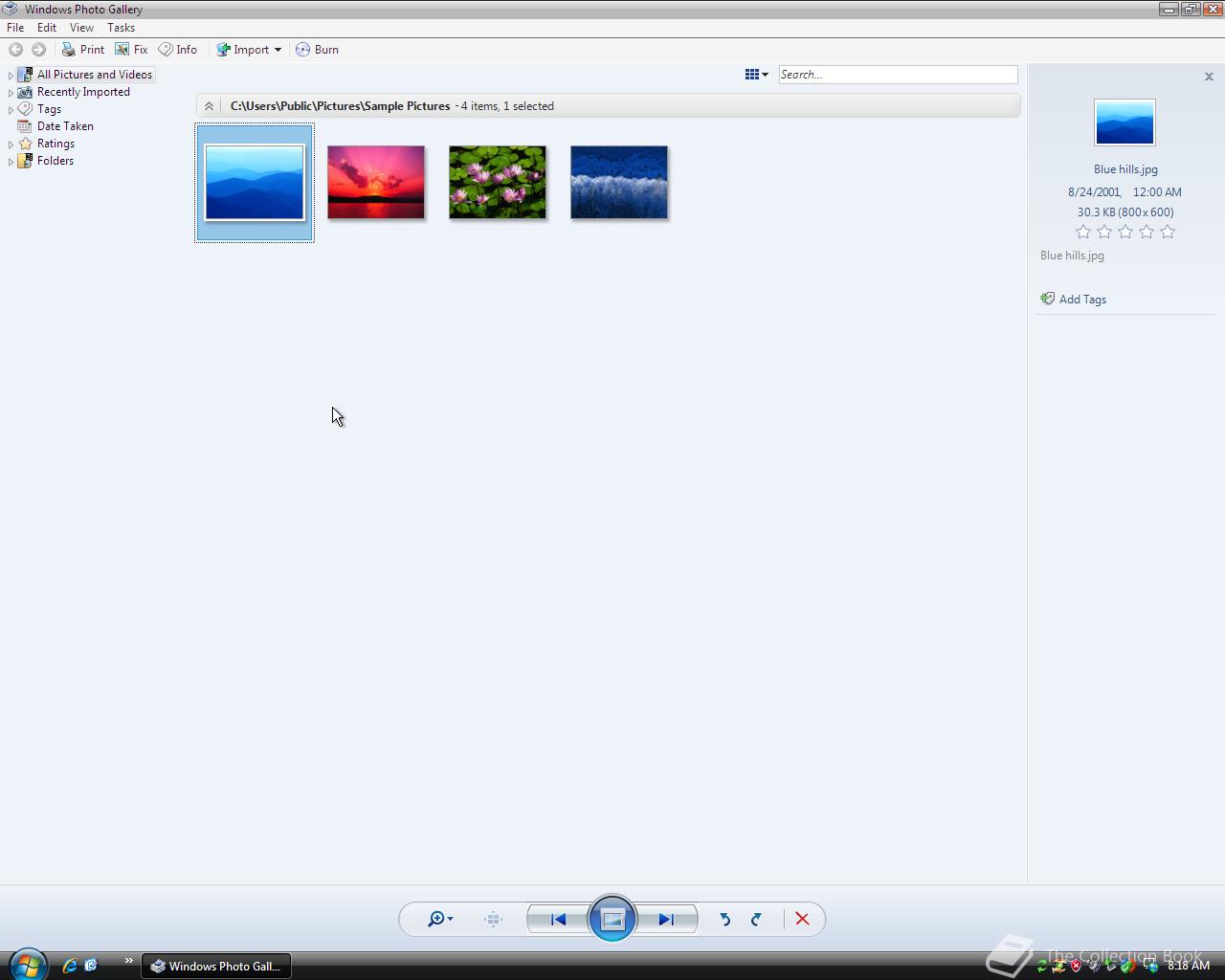Select All Pictures and Videos

pos(95,75)
